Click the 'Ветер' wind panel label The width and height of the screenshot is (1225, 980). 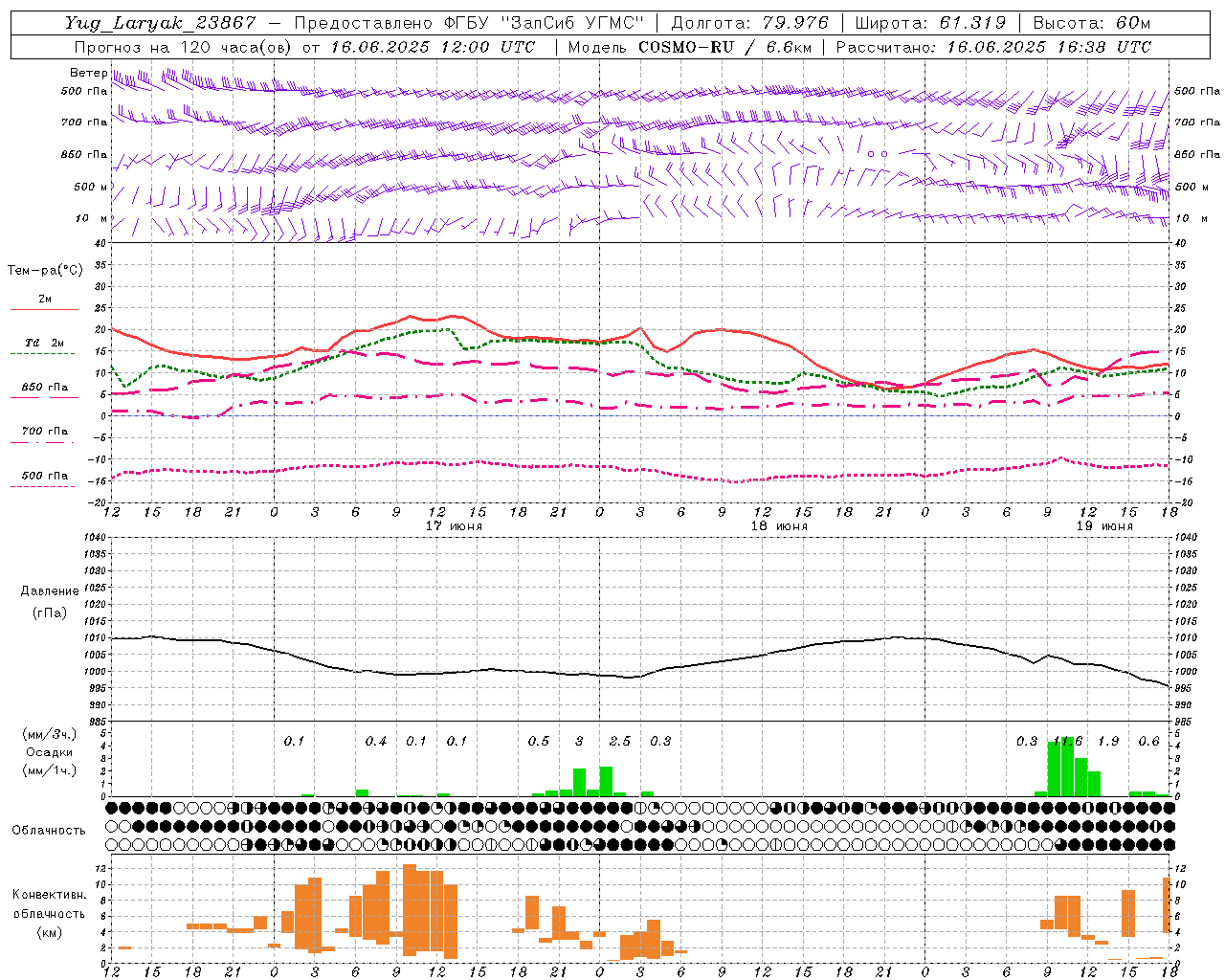[89, 73]
